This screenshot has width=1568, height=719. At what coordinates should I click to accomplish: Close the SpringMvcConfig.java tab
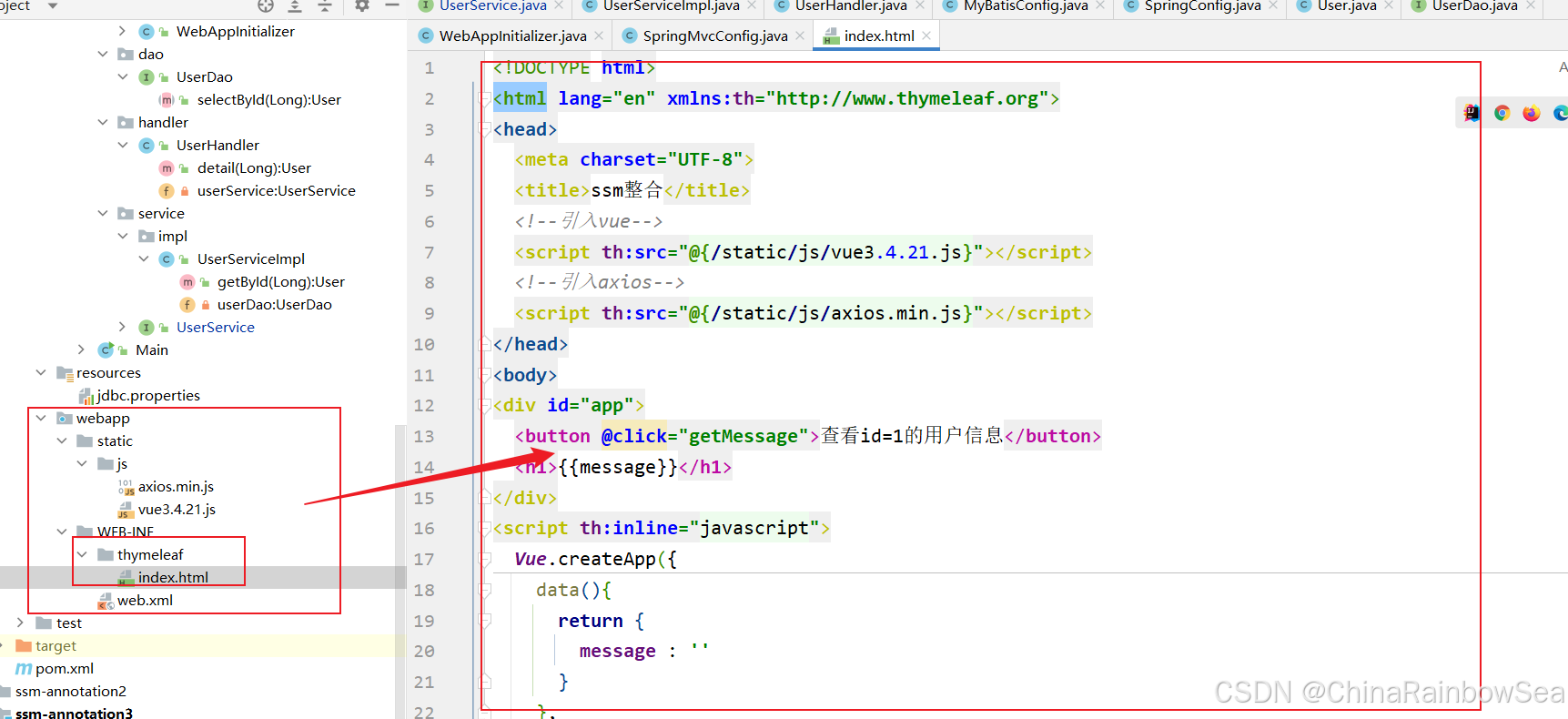tap(800, 36)
